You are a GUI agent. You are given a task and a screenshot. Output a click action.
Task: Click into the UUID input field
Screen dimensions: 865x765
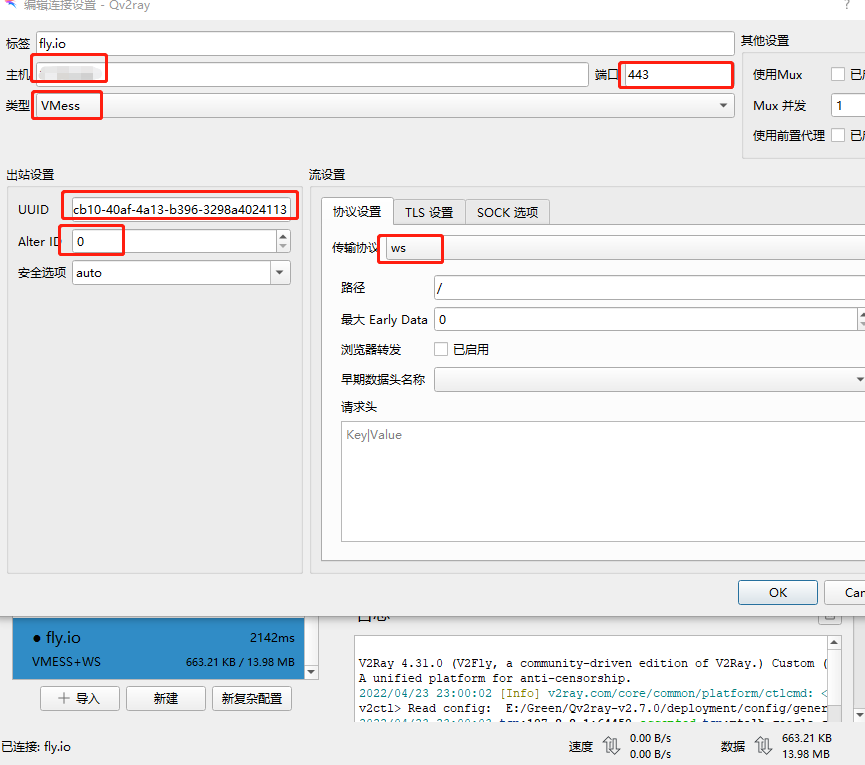click(x=181, y=209)
